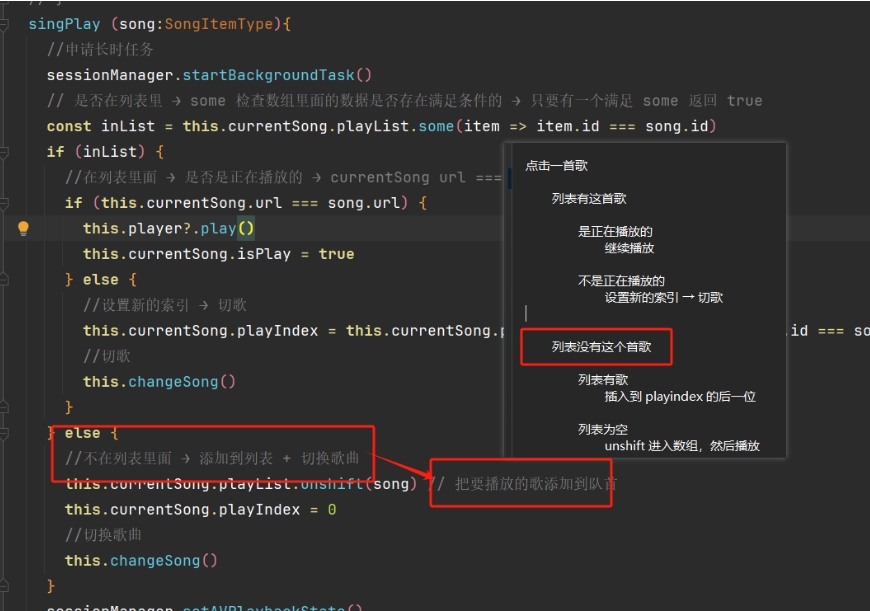The width and height of the screenshot is (870, 611).
Task: Select the 点击一首歌 heading in the note
Action: tap(557, 166)
